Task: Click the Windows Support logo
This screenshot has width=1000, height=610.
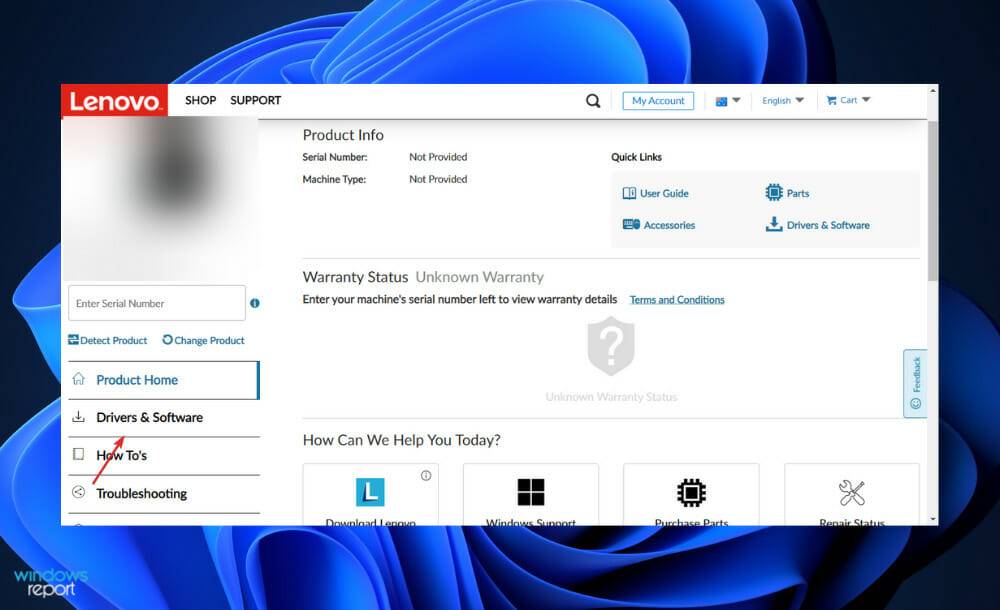Action: click(x=530, y=491)
